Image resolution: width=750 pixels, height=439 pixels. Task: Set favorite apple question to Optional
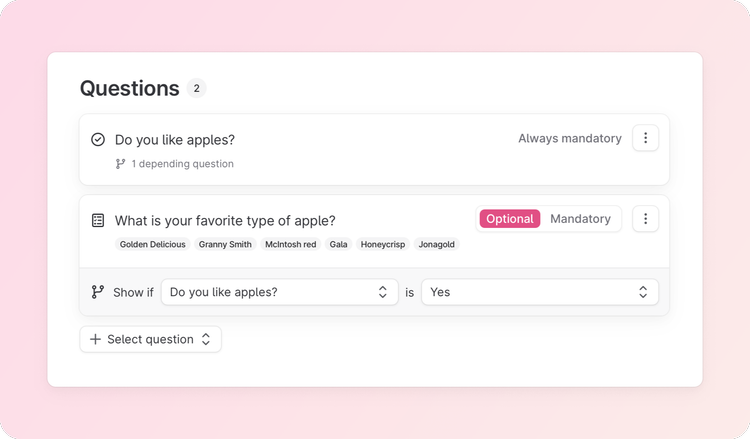click(x=510, y=219)
